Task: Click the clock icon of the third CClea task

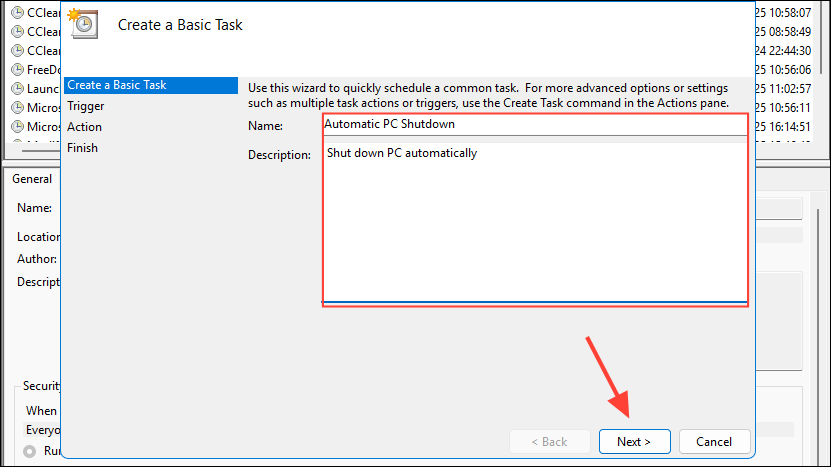Action: 17,50
